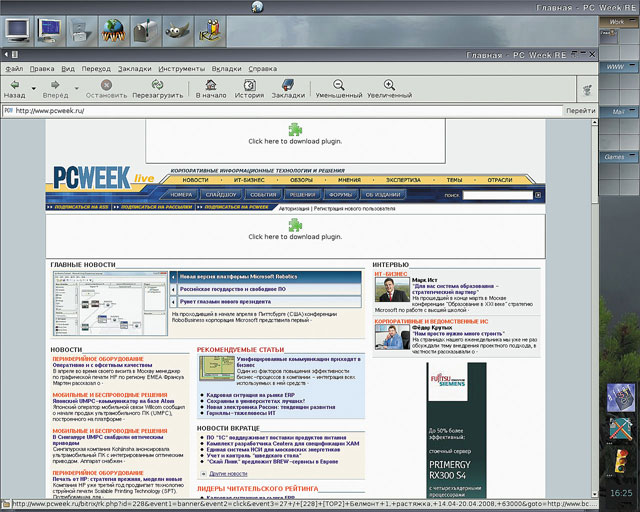The width and height of the screenshot is (640, 512).
Task: Go to Home (В начало) icon
Action: (211, 85)
